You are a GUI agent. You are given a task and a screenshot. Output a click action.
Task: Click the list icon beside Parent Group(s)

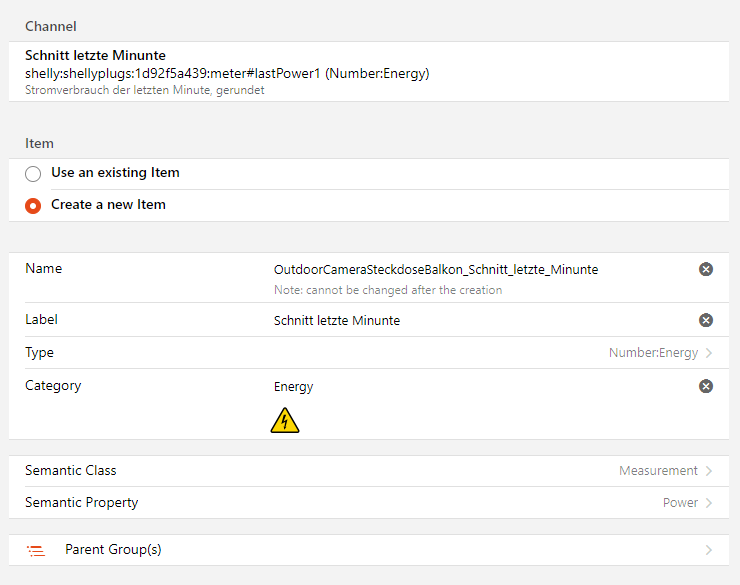(x=36, y=550)
